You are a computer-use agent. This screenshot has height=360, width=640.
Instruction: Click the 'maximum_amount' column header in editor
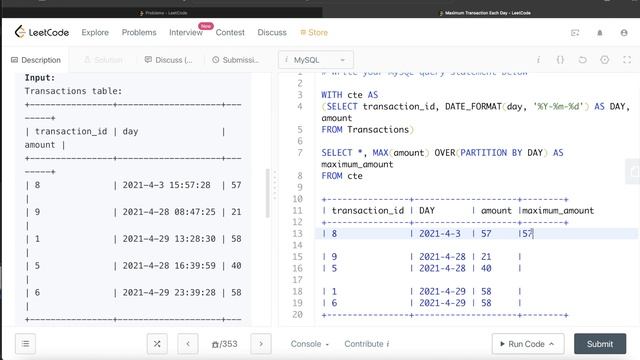558,211
